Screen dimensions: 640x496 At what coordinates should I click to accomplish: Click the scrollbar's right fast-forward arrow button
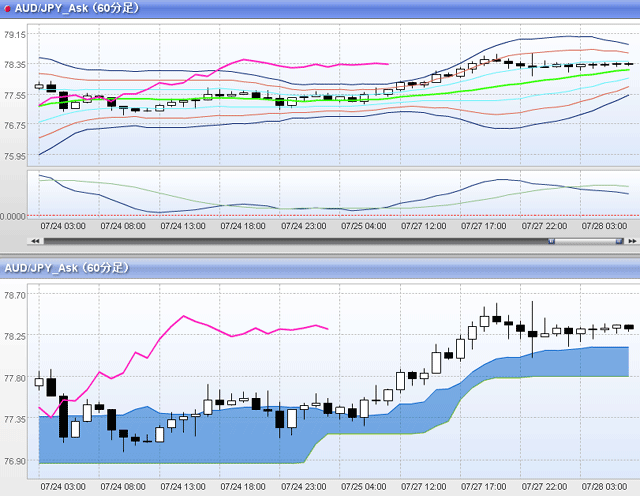[x=632, y=241]
